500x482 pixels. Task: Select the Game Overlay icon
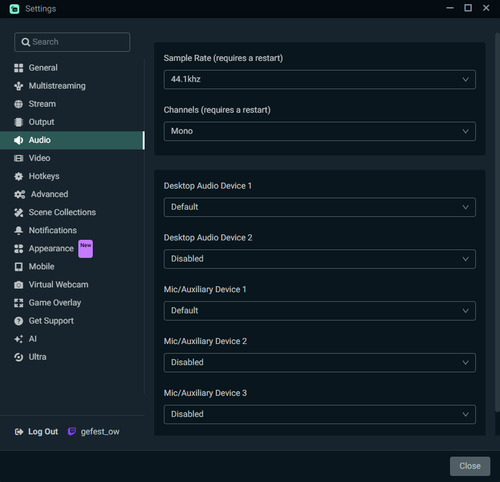(19, 303)
